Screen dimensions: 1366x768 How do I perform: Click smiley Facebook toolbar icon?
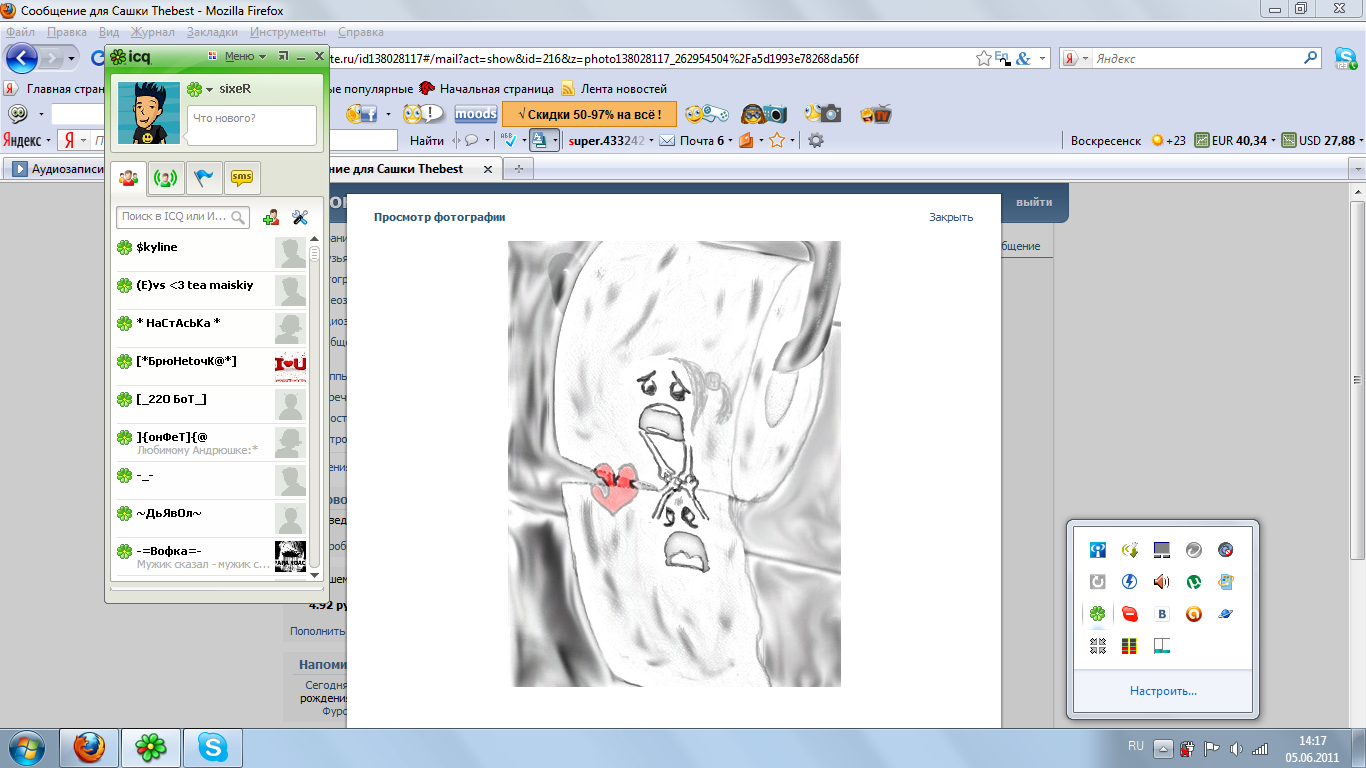[x=362, y=114]
